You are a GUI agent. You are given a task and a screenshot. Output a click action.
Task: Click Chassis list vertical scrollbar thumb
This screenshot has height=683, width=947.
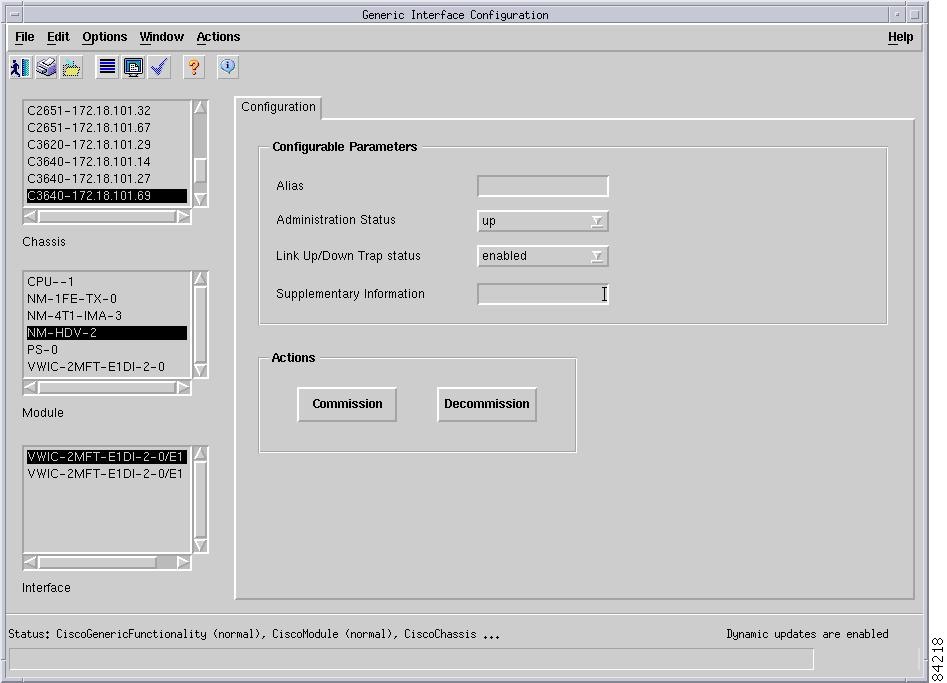click(200, 170)
